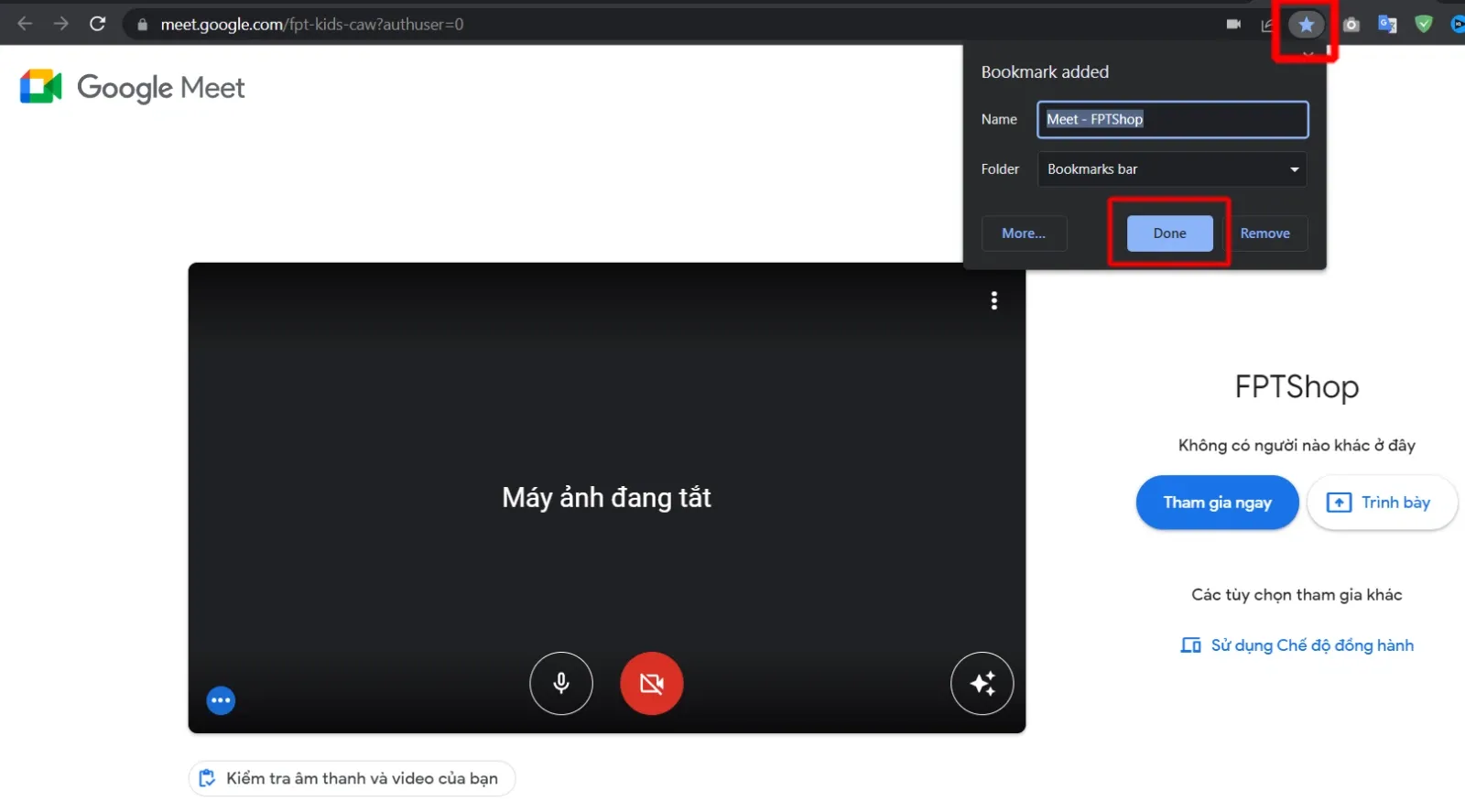Edit the bookmark Name field
Image resolution: width=1465 pixels, height=812 pixels.
(x=1173, y=120)
